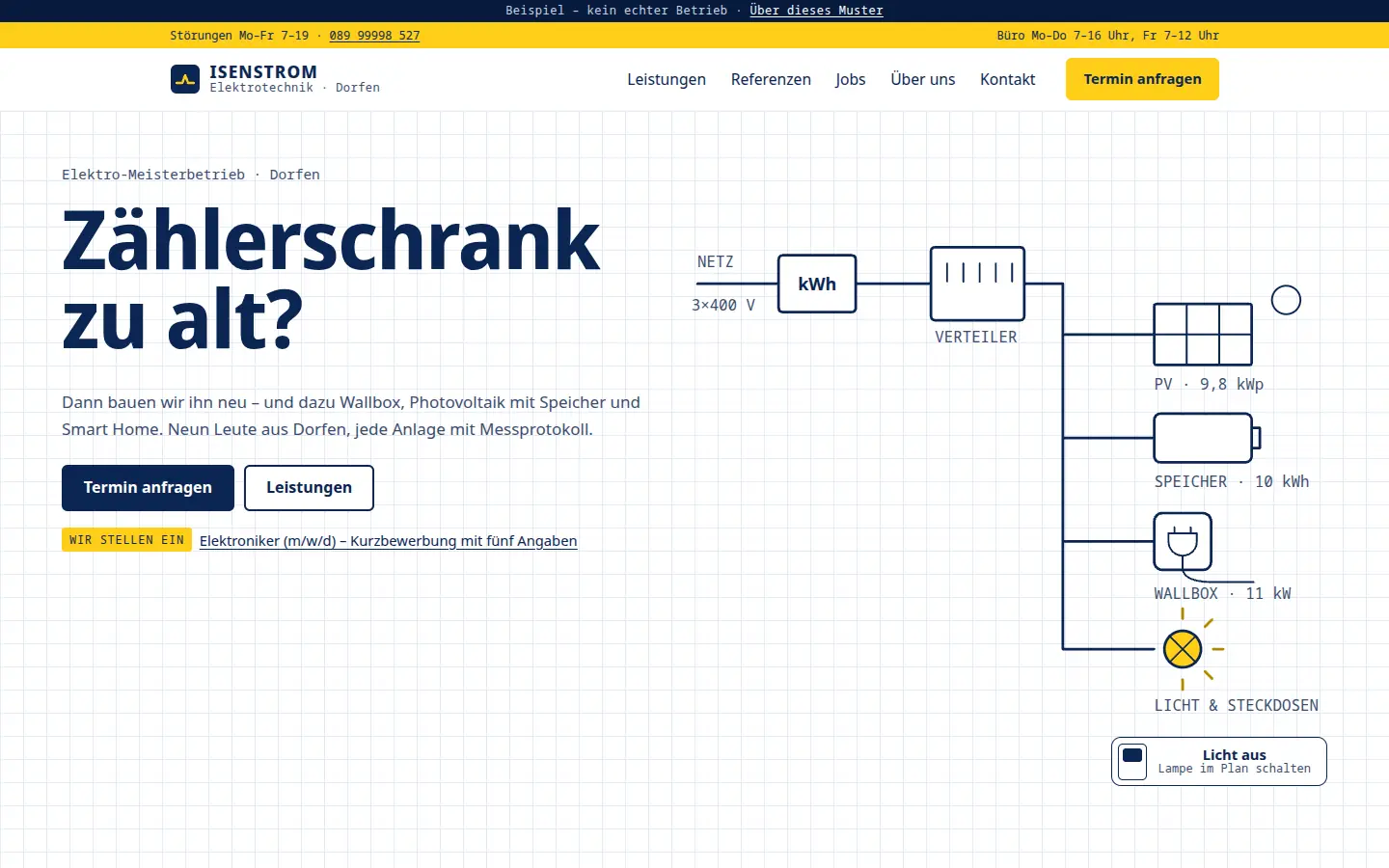Click dark blue Termin anfragen hero button
Screen dimensions: 1389x868
pos(148,488)
